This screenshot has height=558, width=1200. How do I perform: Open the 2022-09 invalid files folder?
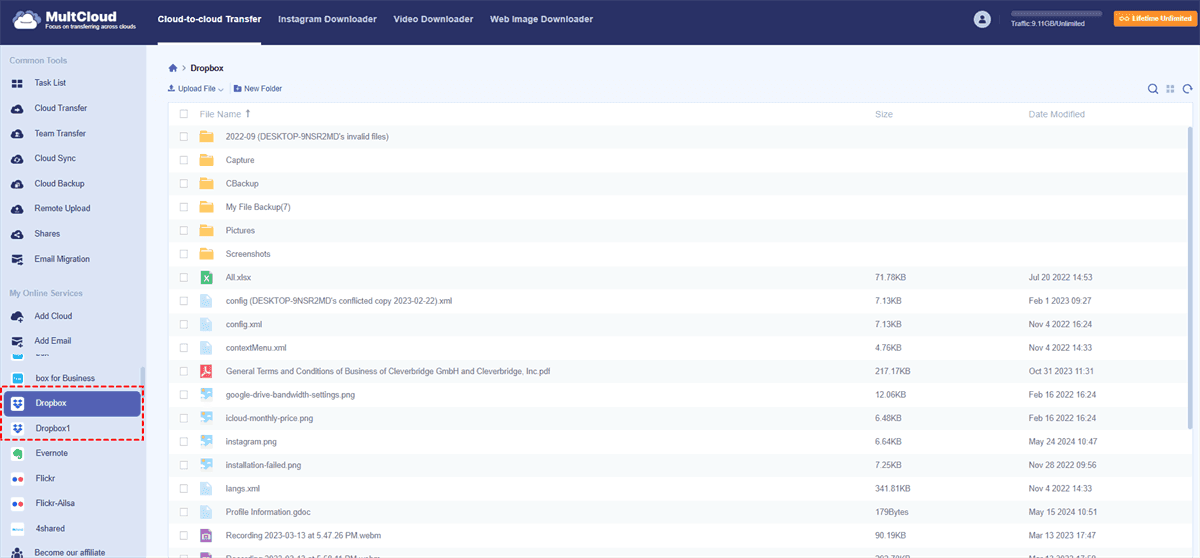(x=307, y=136)
